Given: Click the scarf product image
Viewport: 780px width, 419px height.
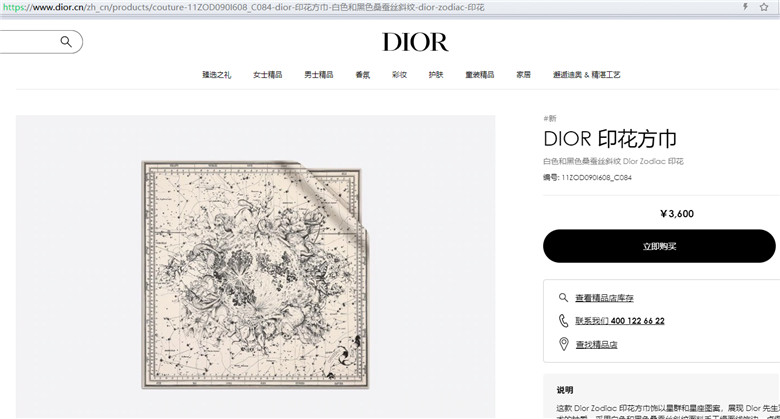Looking at the screenshot, I should [256, 275].
